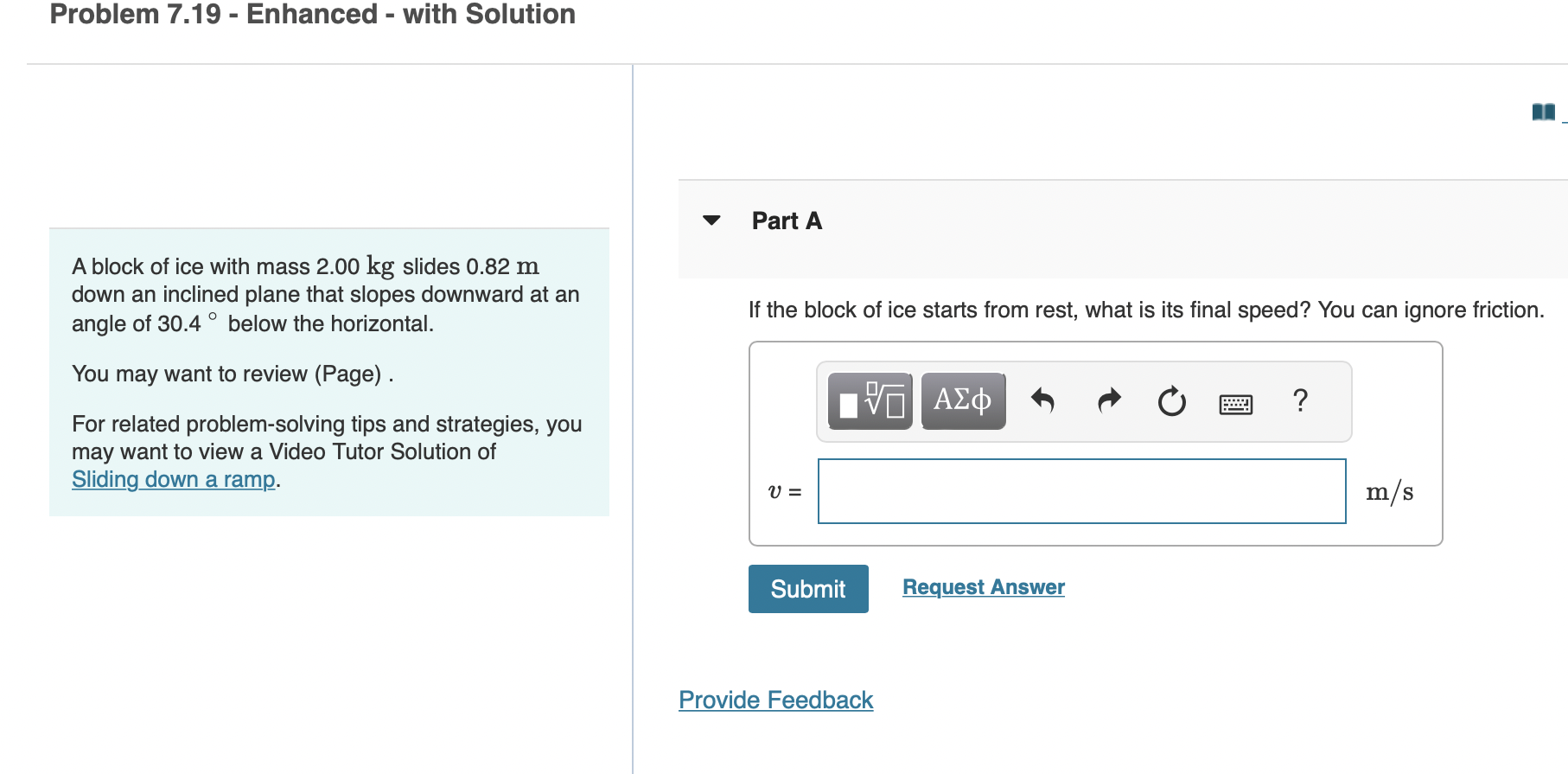Click the Part A disclosure triangle

point(710,221)
